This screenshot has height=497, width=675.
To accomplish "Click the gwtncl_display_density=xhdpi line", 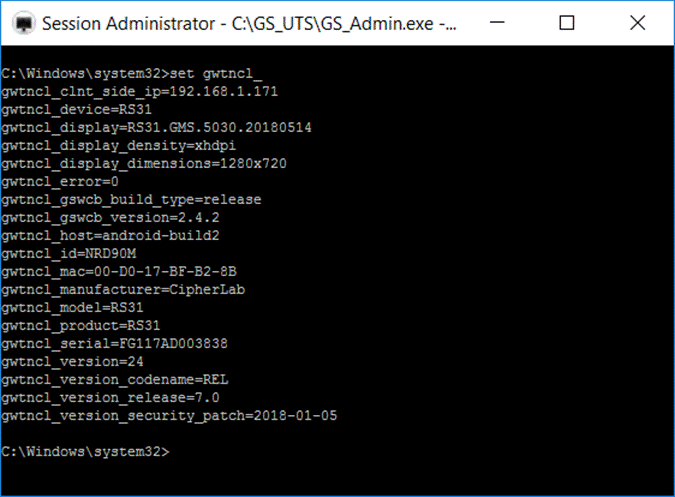I will tap(118, 146).
